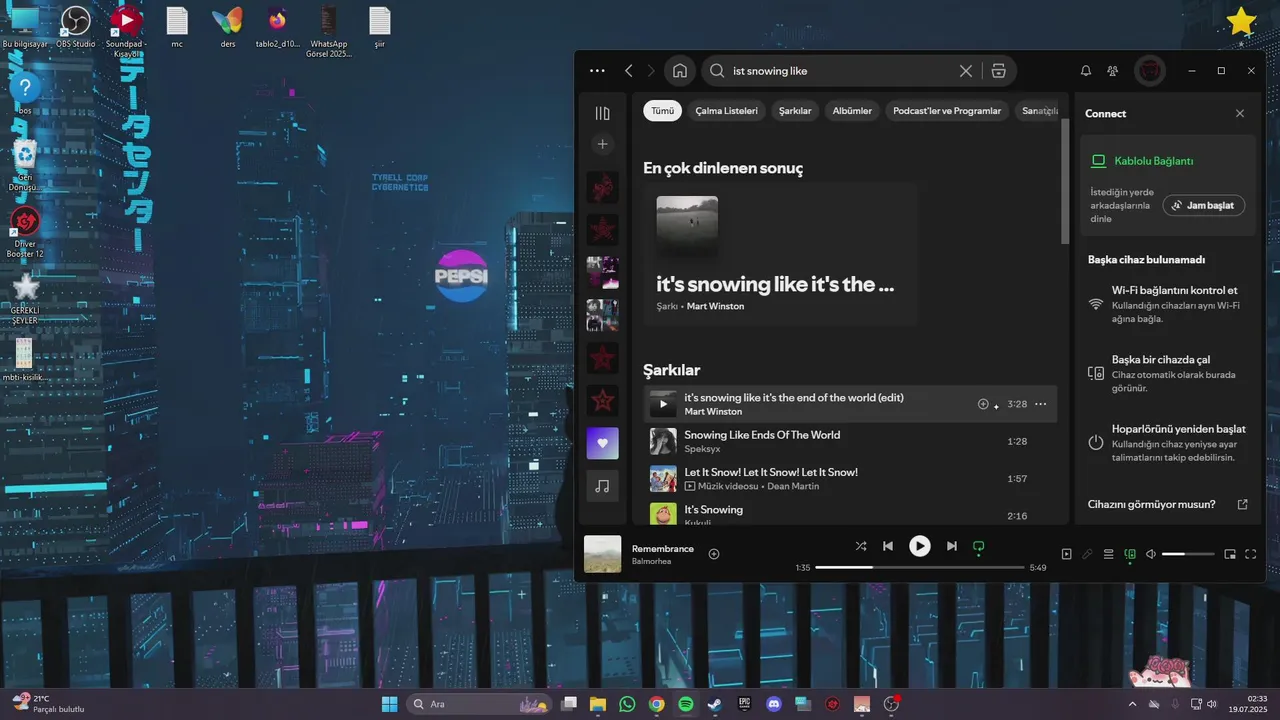The width and height of the screenshot is (1280, 720).
Task: Clear the search field with X
Action: pos(965,71)
